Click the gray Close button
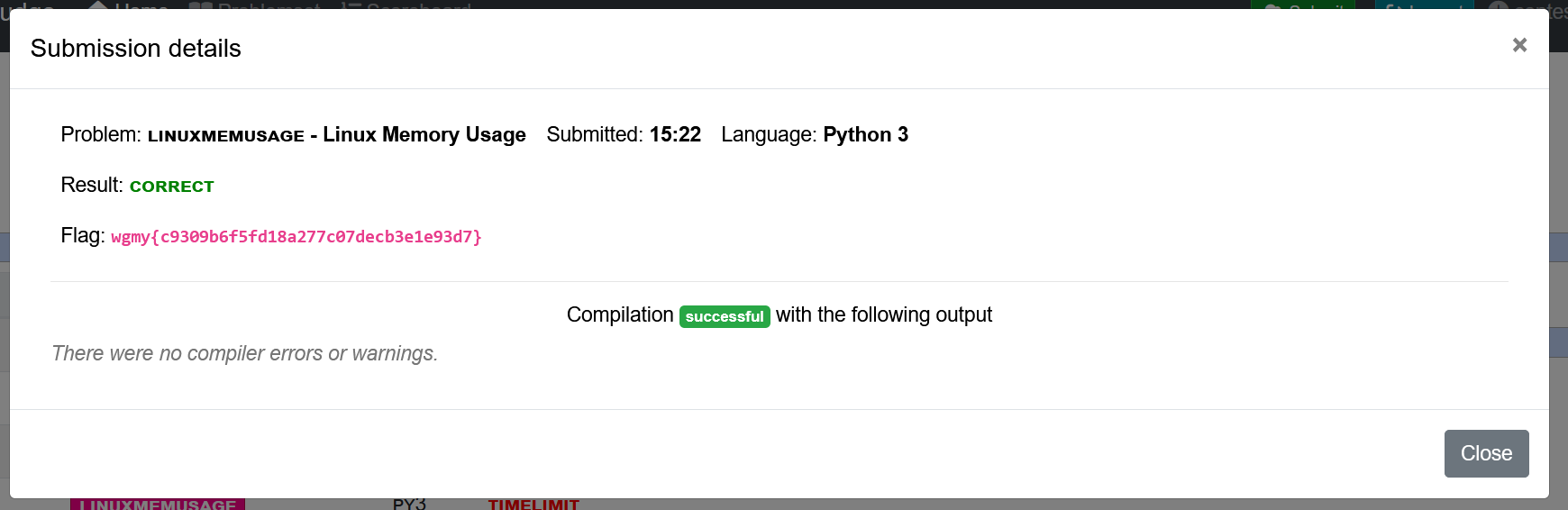 1486,453
